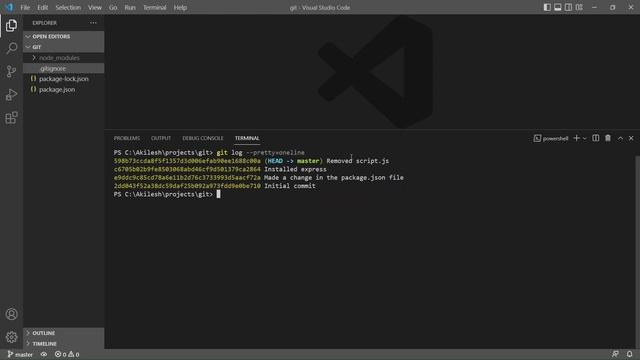This screenshot has width=640, height=360.
Task: Open package.json file
Action: pos(64,89)
